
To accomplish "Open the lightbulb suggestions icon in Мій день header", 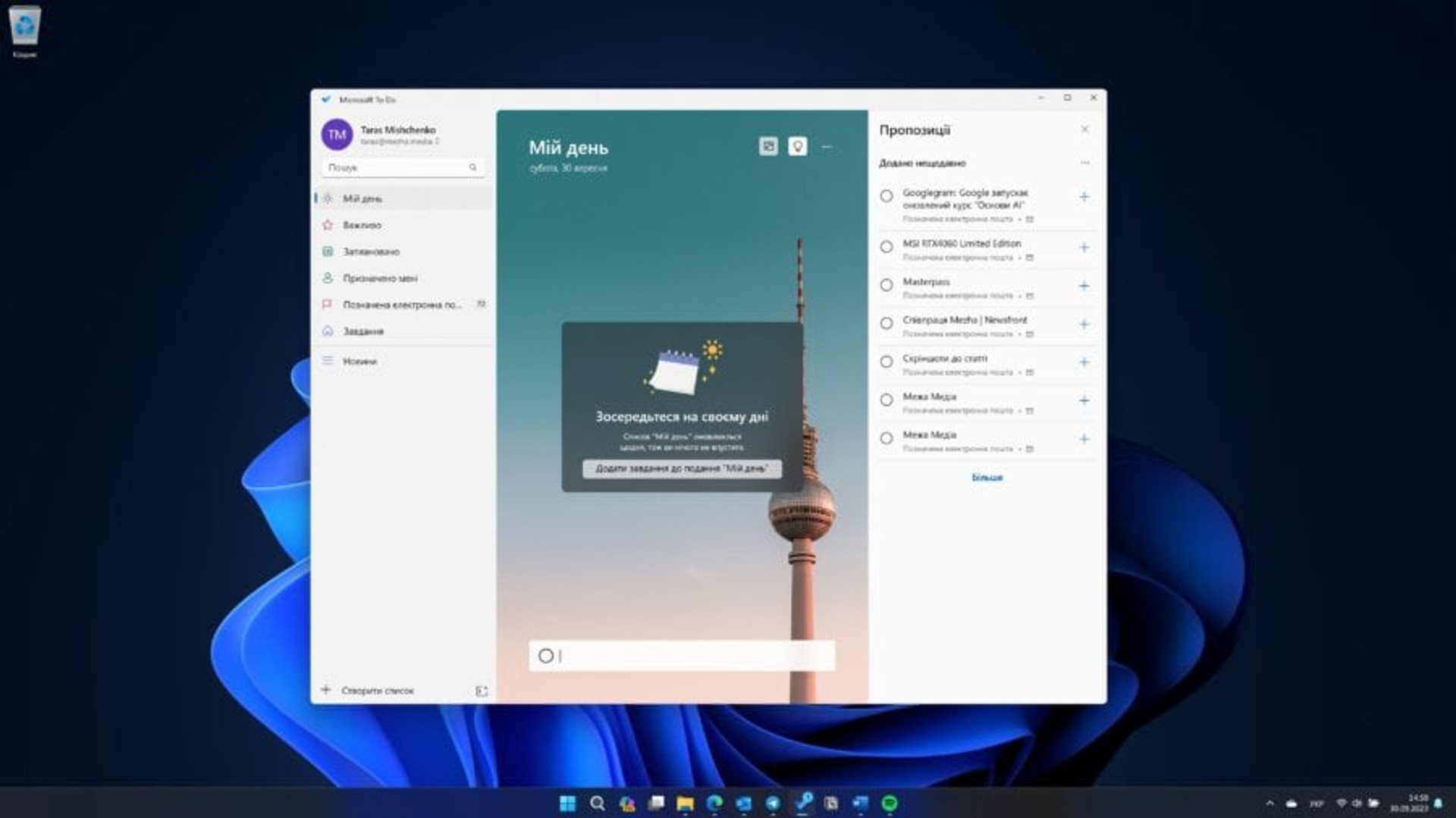I will point(797,146).
